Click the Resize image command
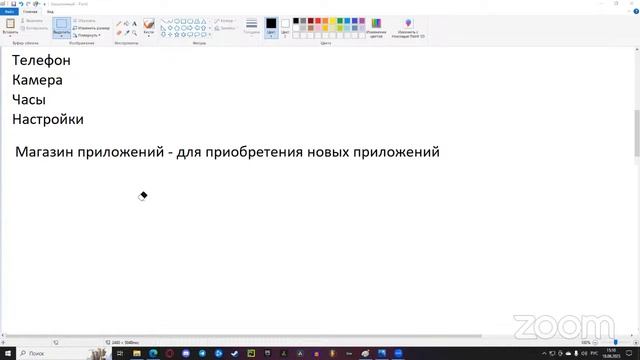 91,28
